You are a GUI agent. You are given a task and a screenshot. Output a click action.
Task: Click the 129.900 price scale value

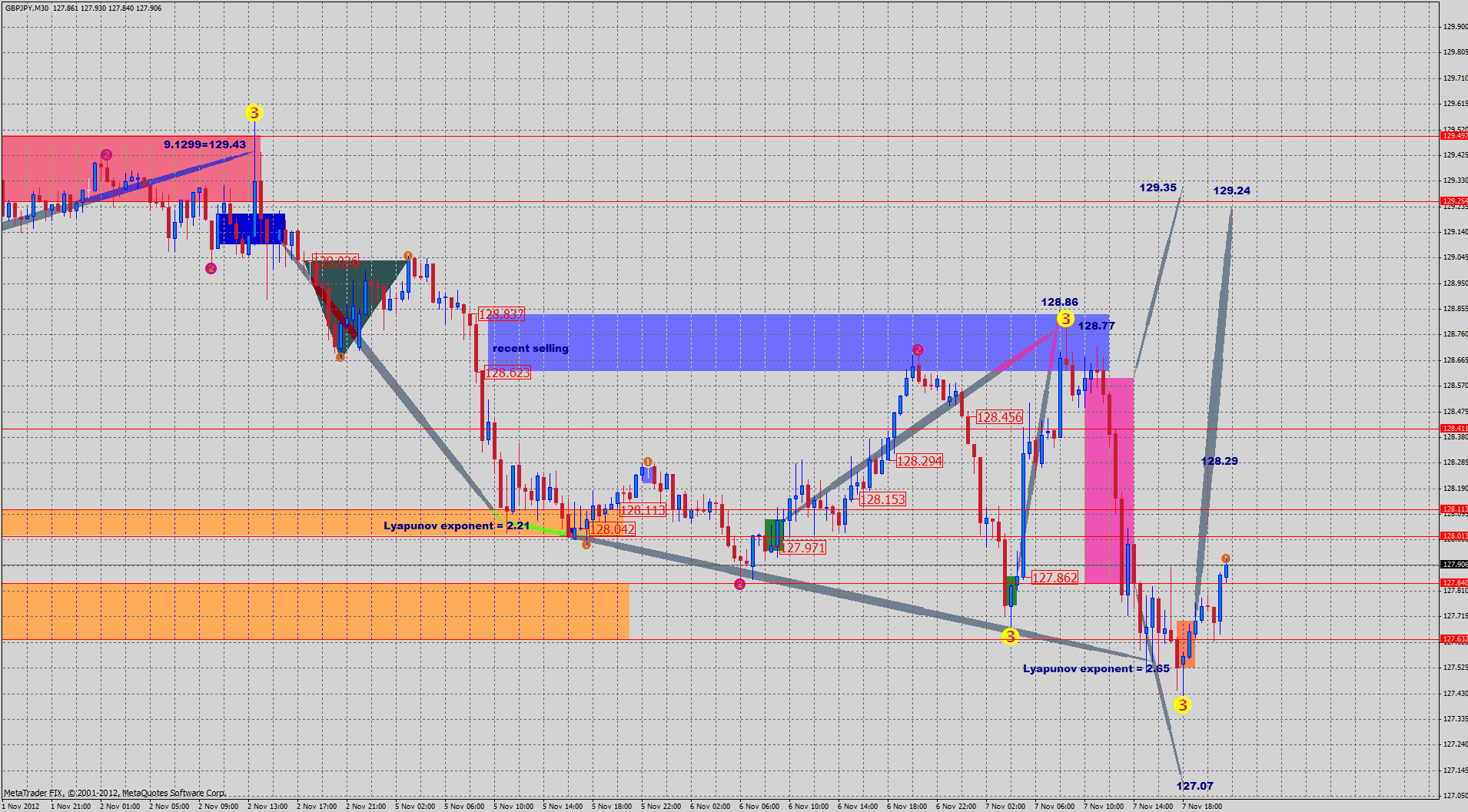pyautogui.click(x=1455, y=27)
